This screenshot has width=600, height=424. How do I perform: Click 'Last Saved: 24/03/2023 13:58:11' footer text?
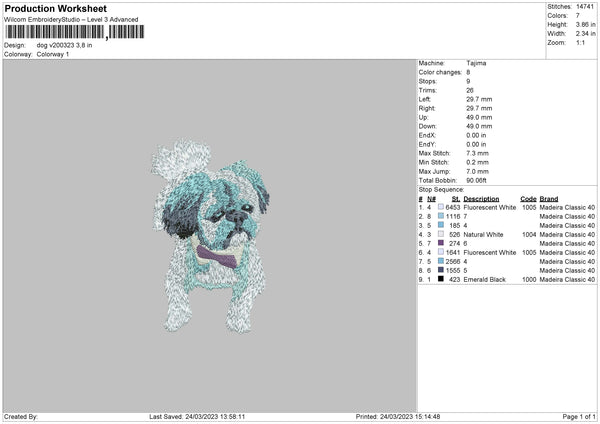tap(197, 417)
